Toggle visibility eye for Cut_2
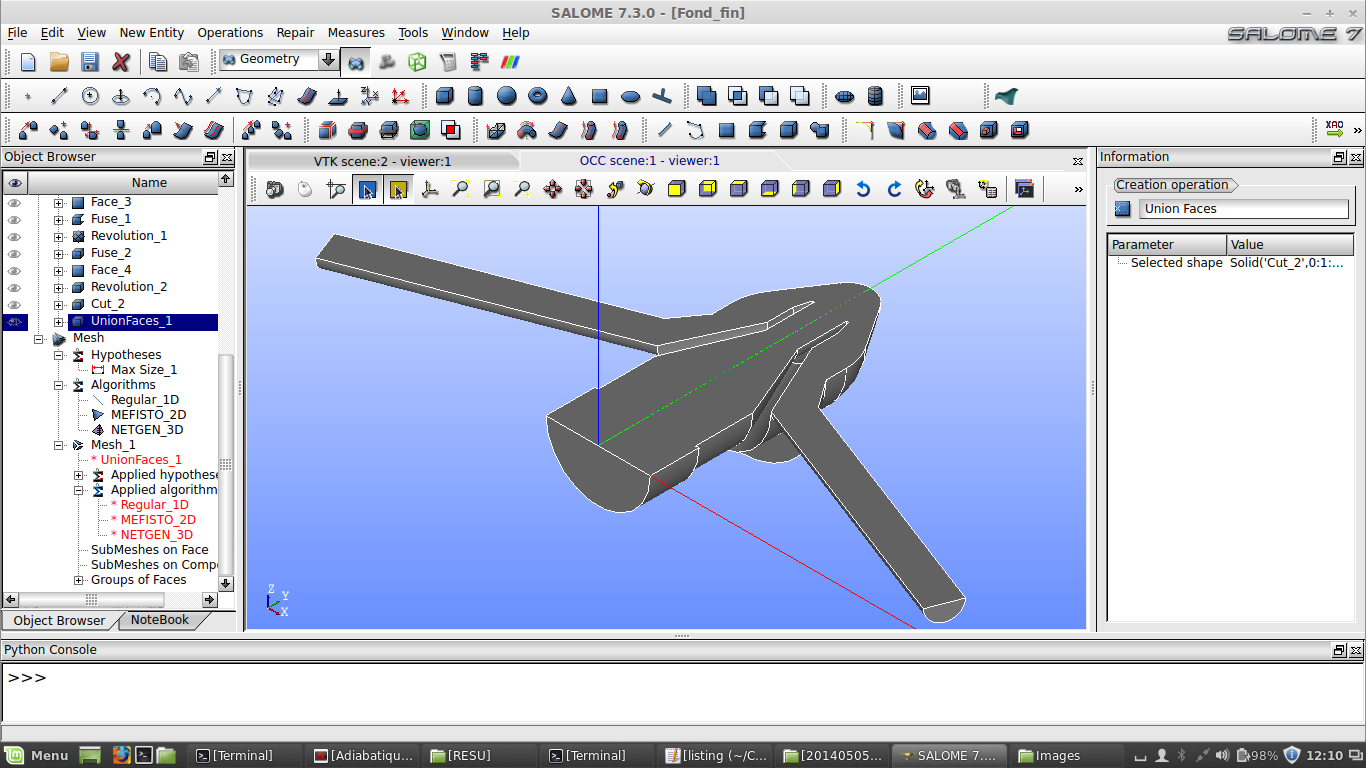 (x=14, y=304)
